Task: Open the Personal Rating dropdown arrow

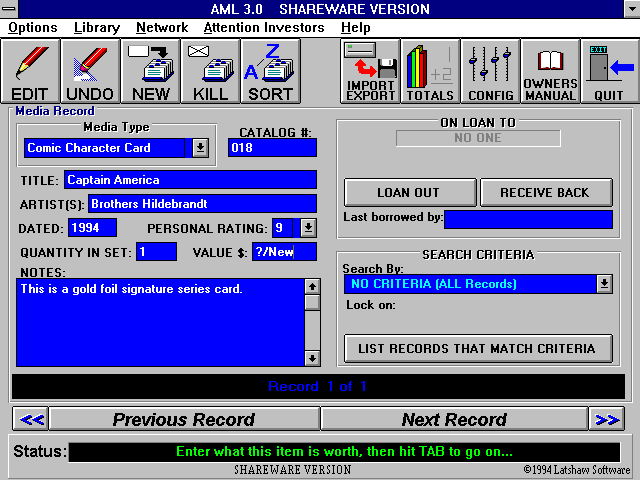Action: pyautogui.click(x=308, y=228)
